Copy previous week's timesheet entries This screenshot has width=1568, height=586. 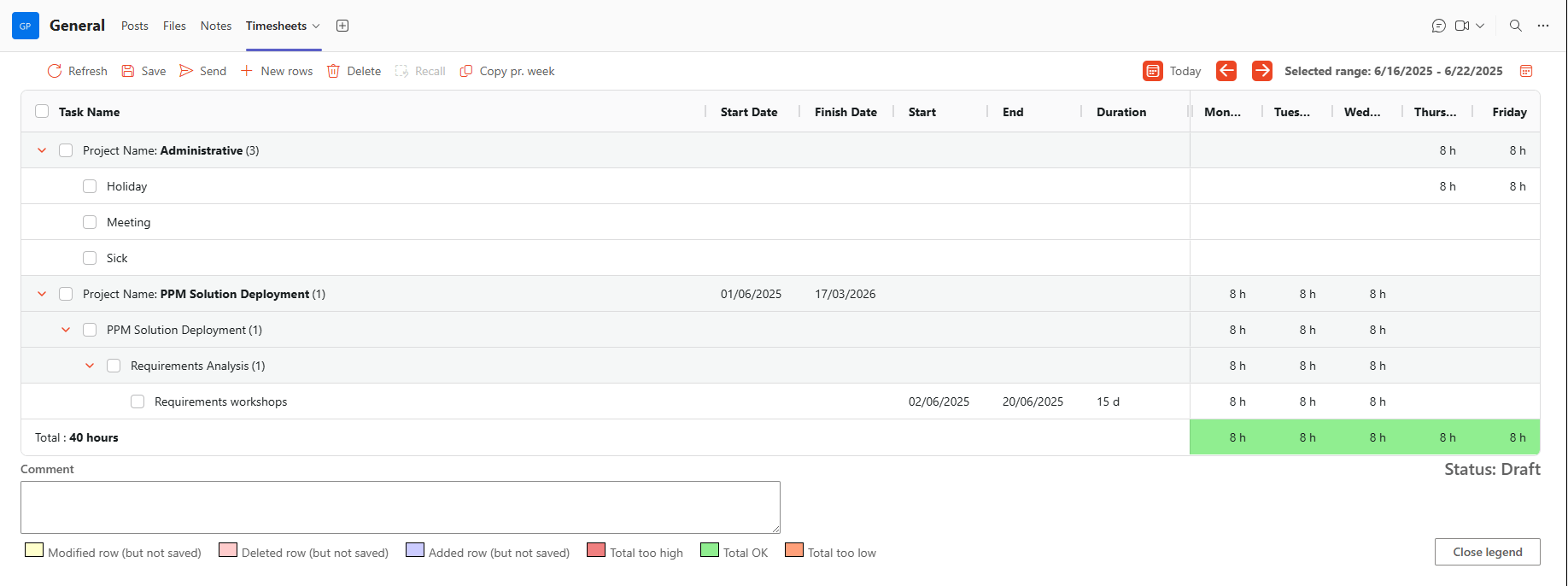tap(466, 71)
